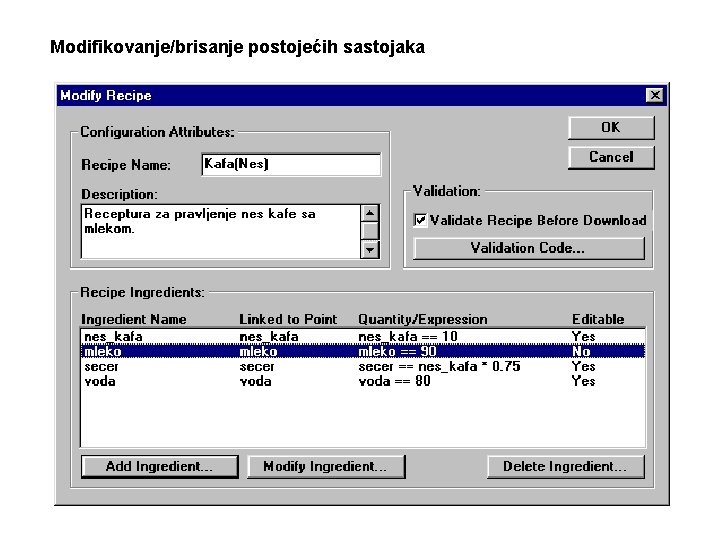The image size is (720, 540).
Task: Click expression 'nes_kafa == 10'
Action: coord(408,337)
